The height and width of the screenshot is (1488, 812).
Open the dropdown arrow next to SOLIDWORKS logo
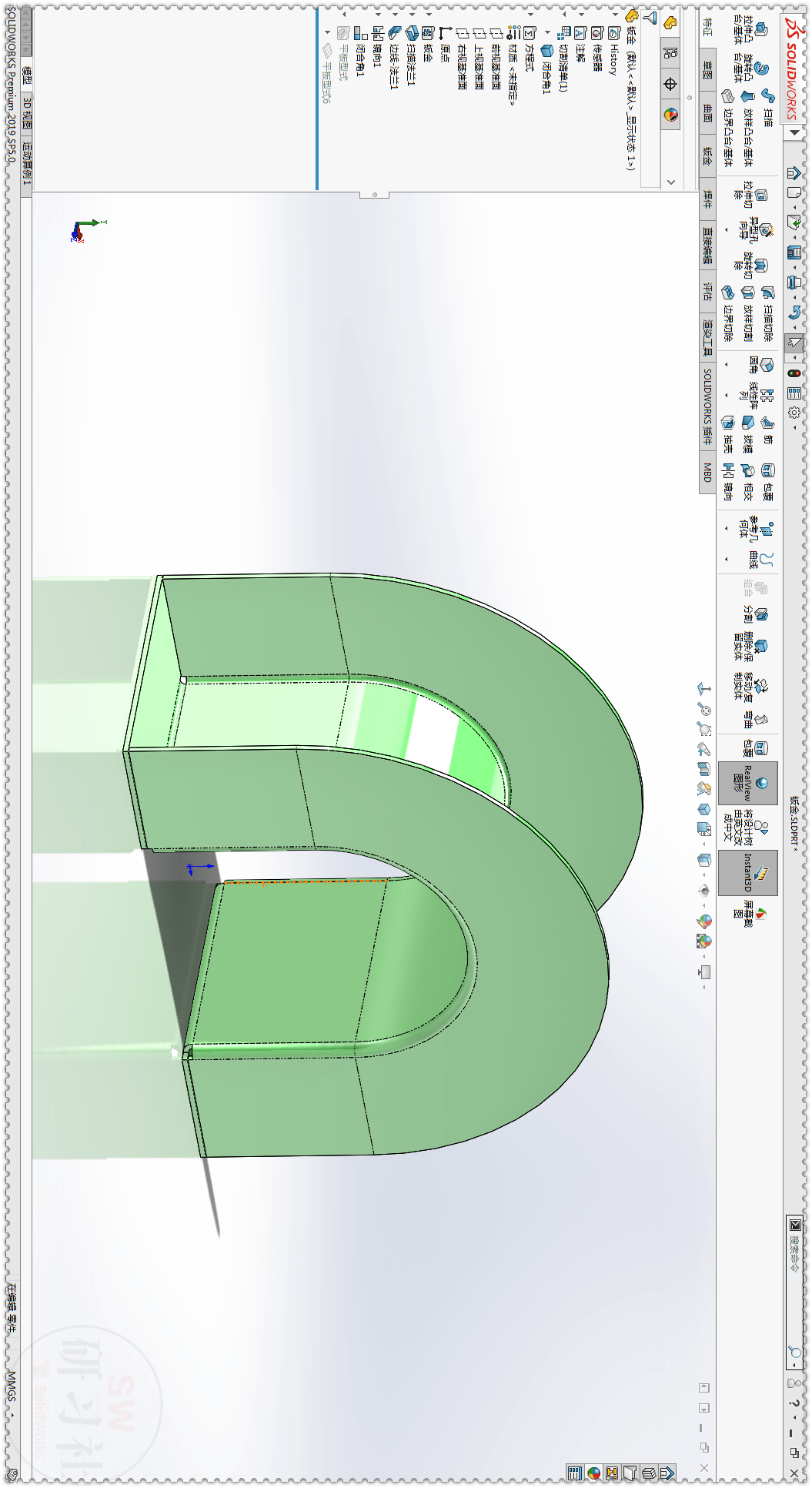[794, 132]
